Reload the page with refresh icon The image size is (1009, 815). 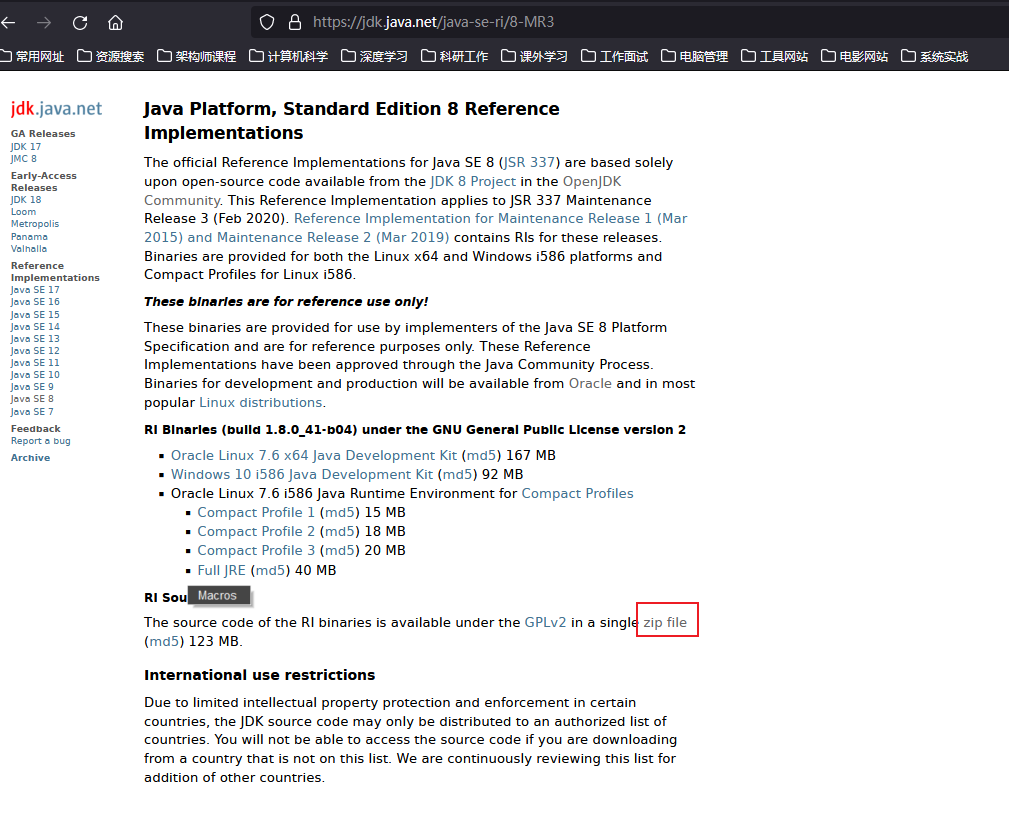click(x=80, y=23)
